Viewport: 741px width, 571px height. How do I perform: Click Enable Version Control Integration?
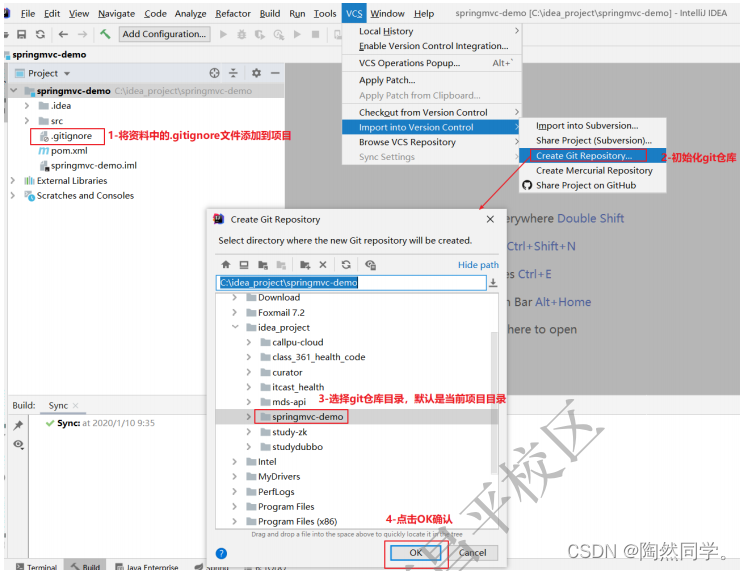(433, 46)
